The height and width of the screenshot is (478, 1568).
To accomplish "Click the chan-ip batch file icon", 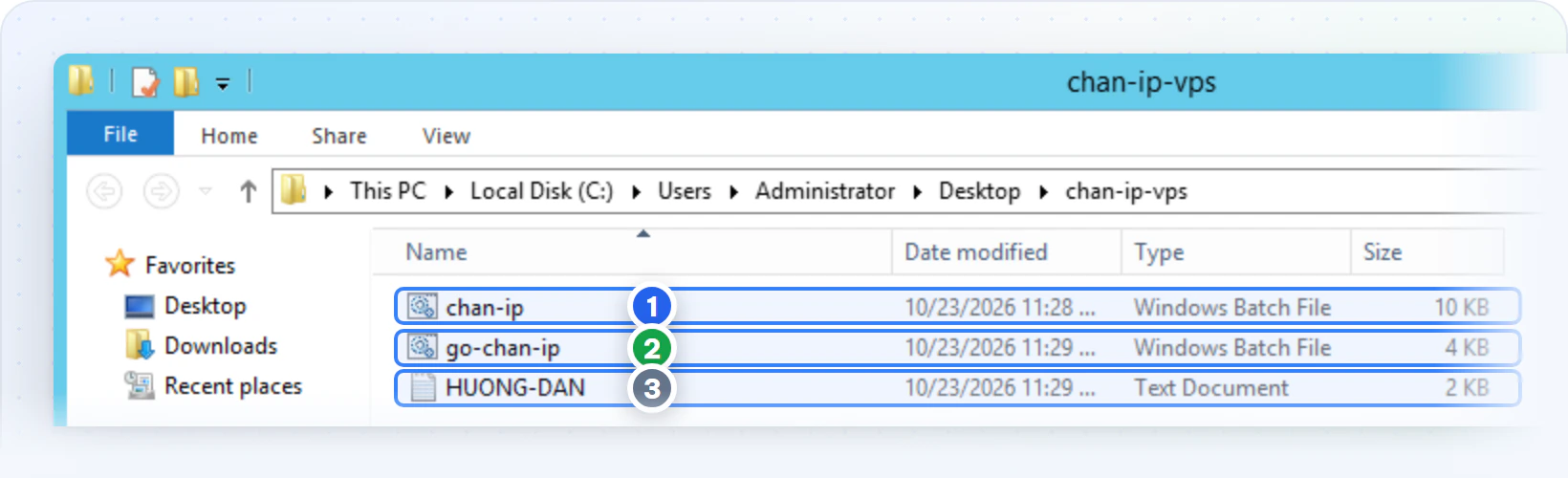I will 423,306.
